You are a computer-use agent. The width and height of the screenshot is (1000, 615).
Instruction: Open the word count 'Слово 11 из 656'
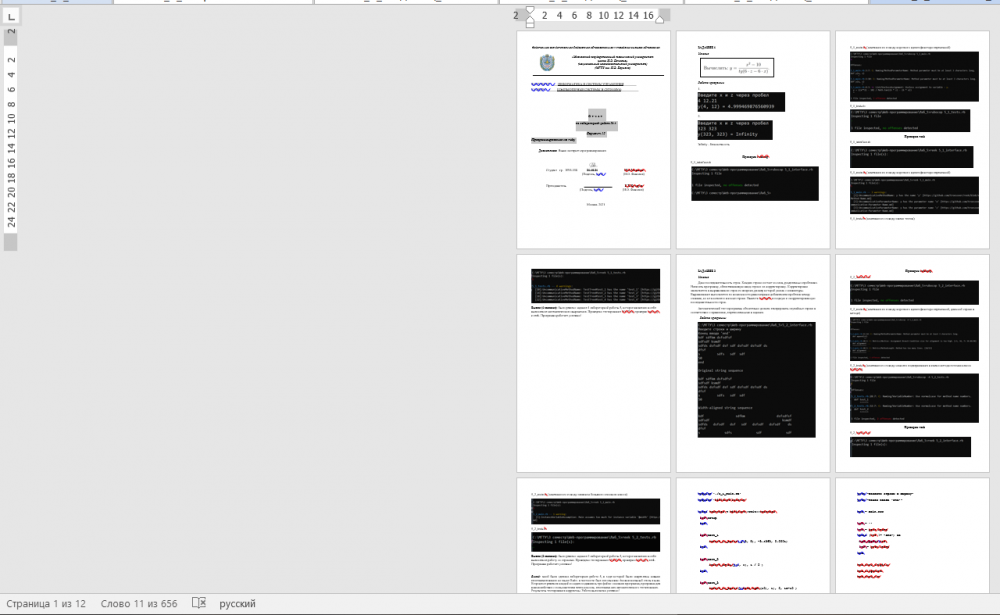click(139, 604)
